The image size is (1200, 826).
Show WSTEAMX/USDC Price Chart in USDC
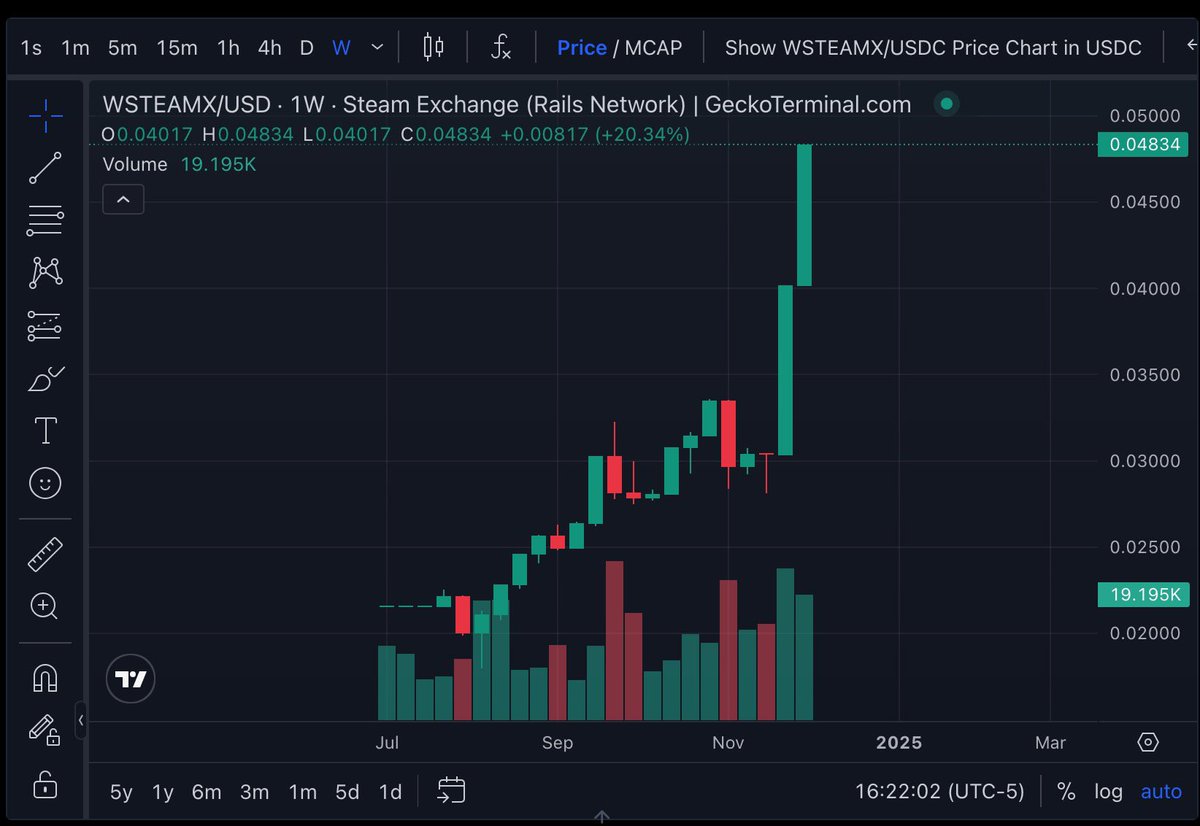(x=933, y=47)
